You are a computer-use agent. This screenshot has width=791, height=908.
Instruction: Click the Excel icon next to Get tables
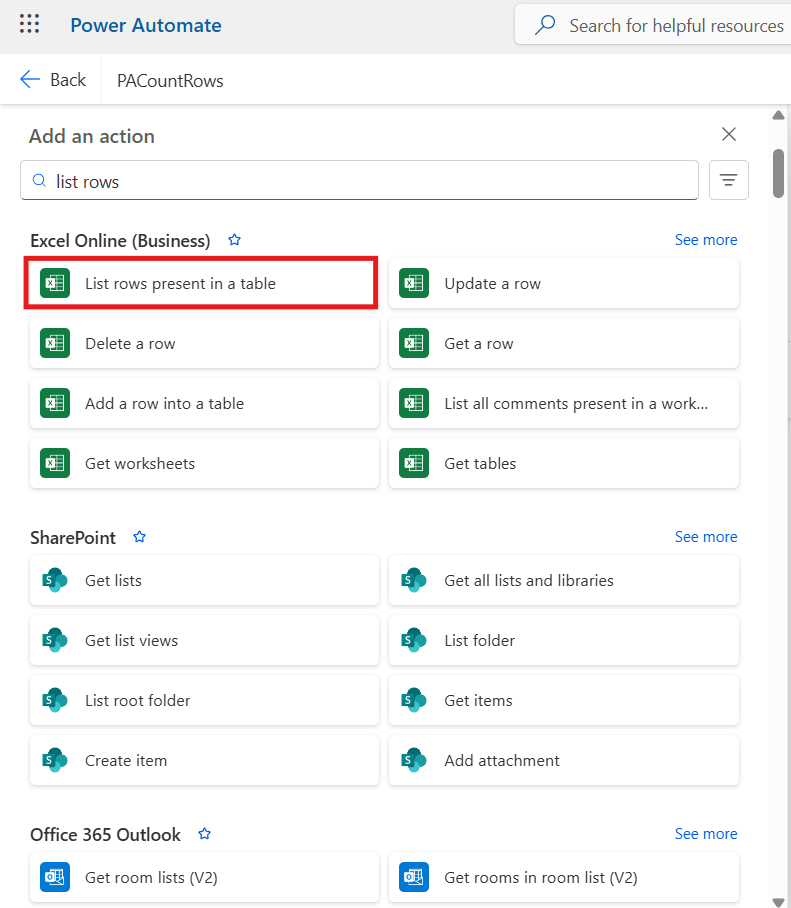point(414,464)
